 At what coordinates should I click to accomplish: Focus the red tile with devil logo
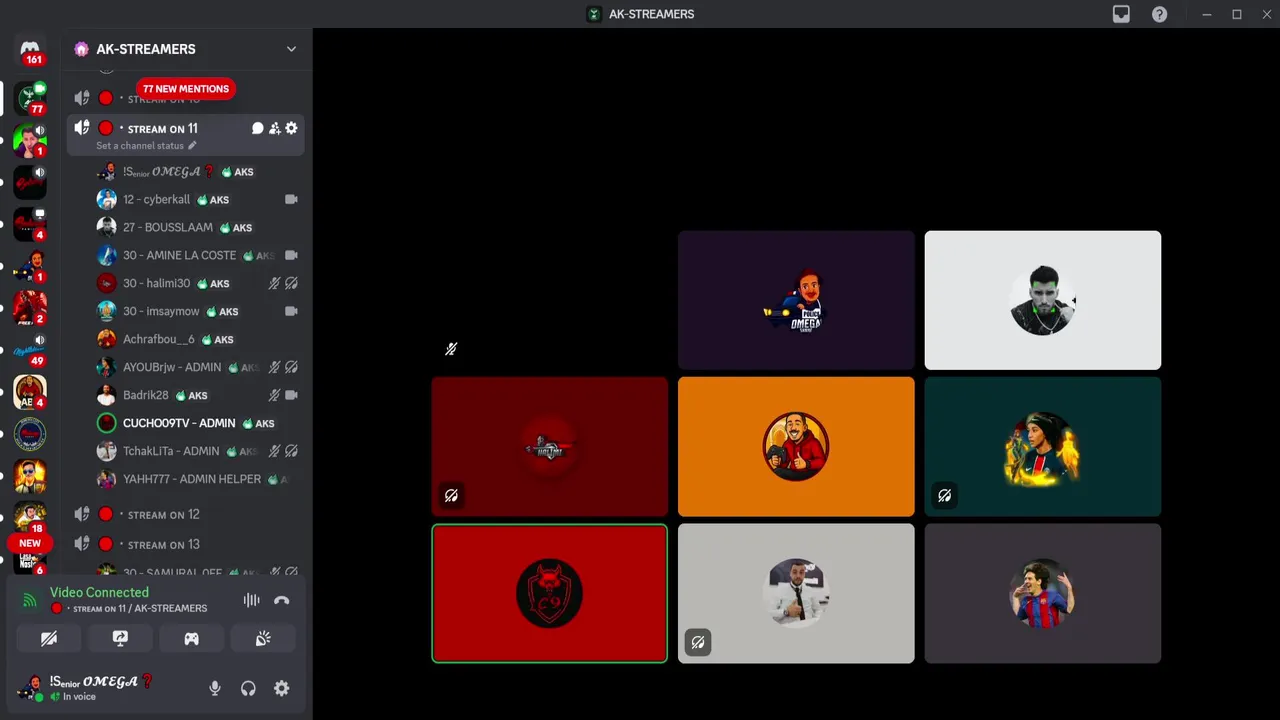tap(549, 593)
